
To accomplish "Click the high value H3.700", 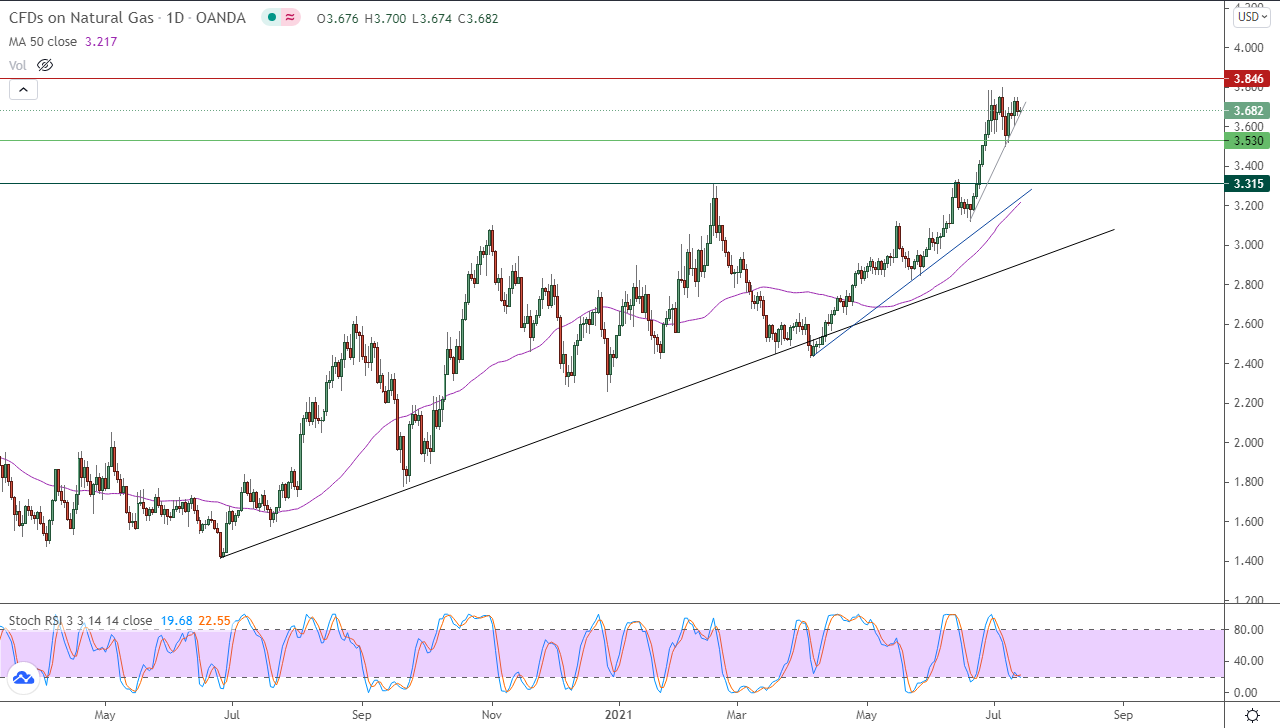I will 383,18.
